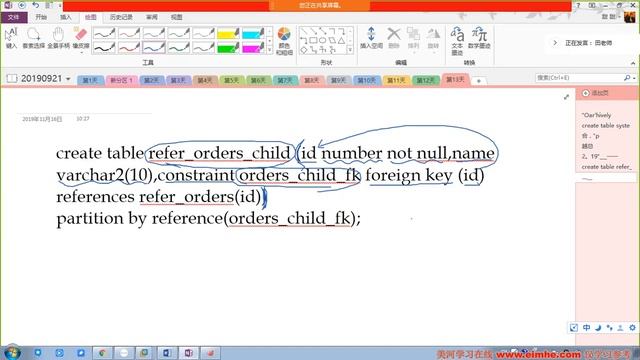Switch to the Review ribbon tab

point(151,17)
